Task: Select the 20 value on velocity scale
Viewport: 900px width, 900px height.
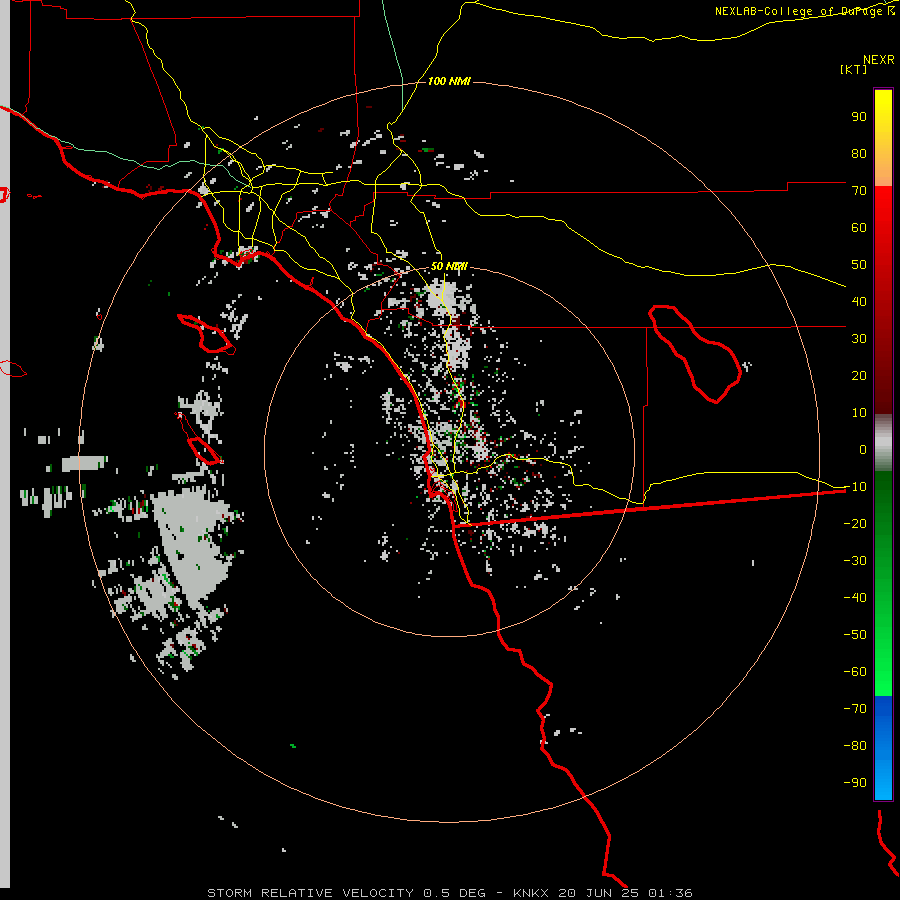Action: 859,376
